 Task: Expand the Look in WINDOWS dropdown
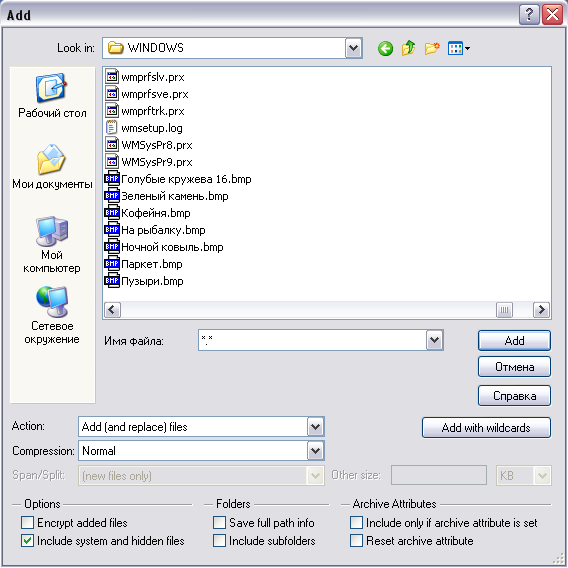pos(354,48)
